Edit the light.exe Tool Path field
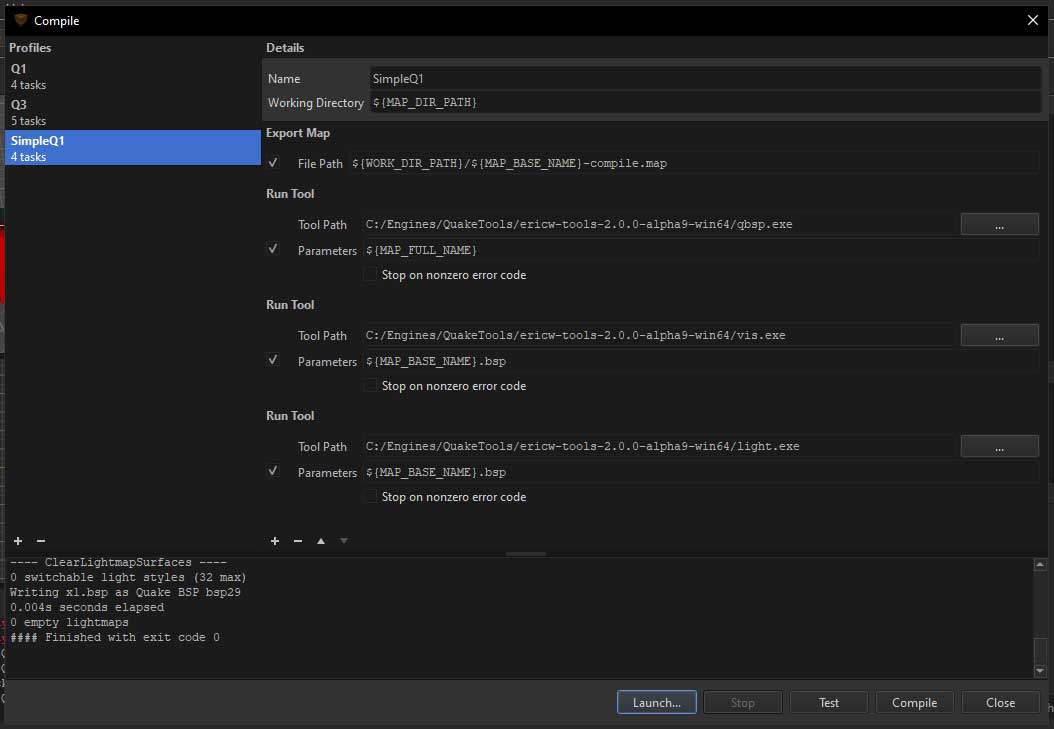This screenshot has width=1054, height=729. click(659, 446)
